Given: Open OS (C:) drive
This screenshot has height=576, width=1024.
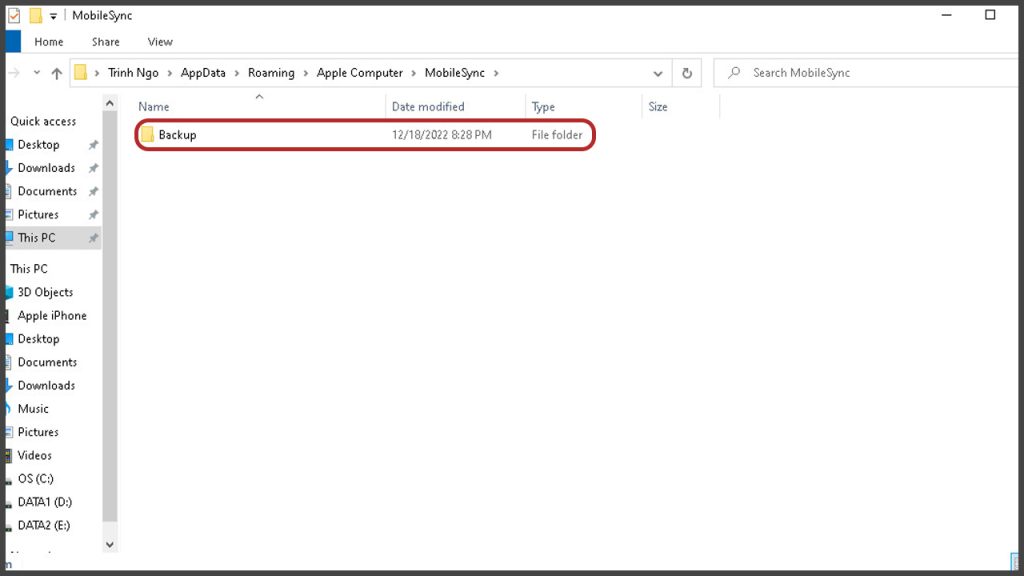Looking at the screenshot, I should coord(36,478).
